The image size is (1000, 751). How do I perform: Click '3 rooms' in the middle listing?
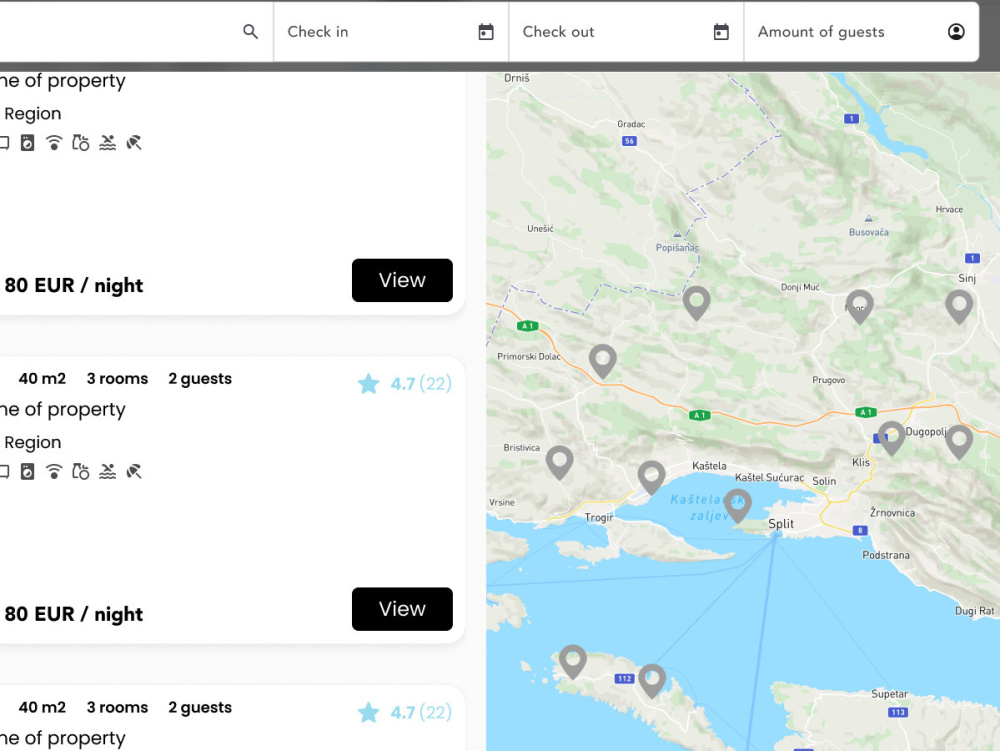(117, 379)
